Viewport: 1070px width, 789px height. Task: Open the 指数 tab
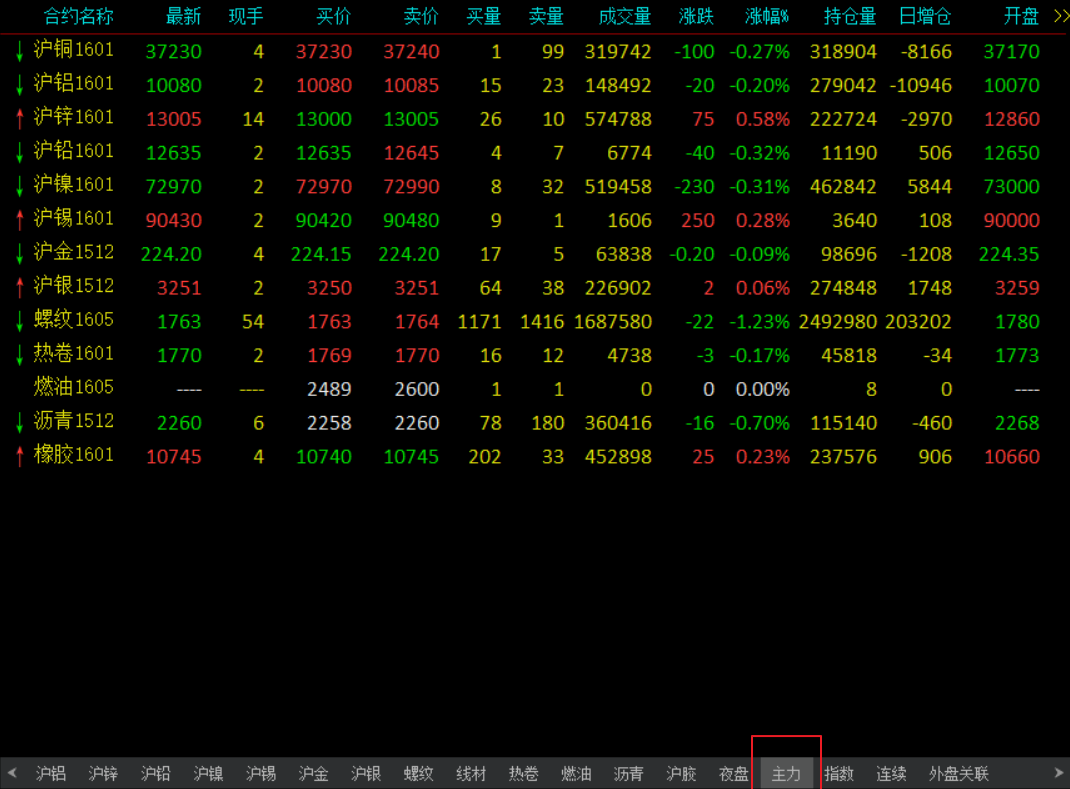(x=839, y=774)
